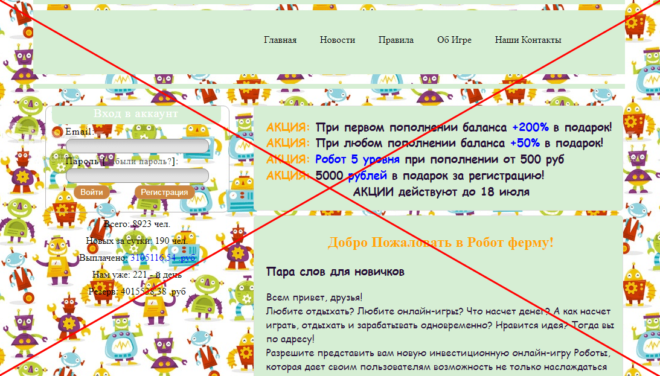Select Об Игре in the top navigation
The height and width of the screenshot is (376, 660).
coord(454,40)
